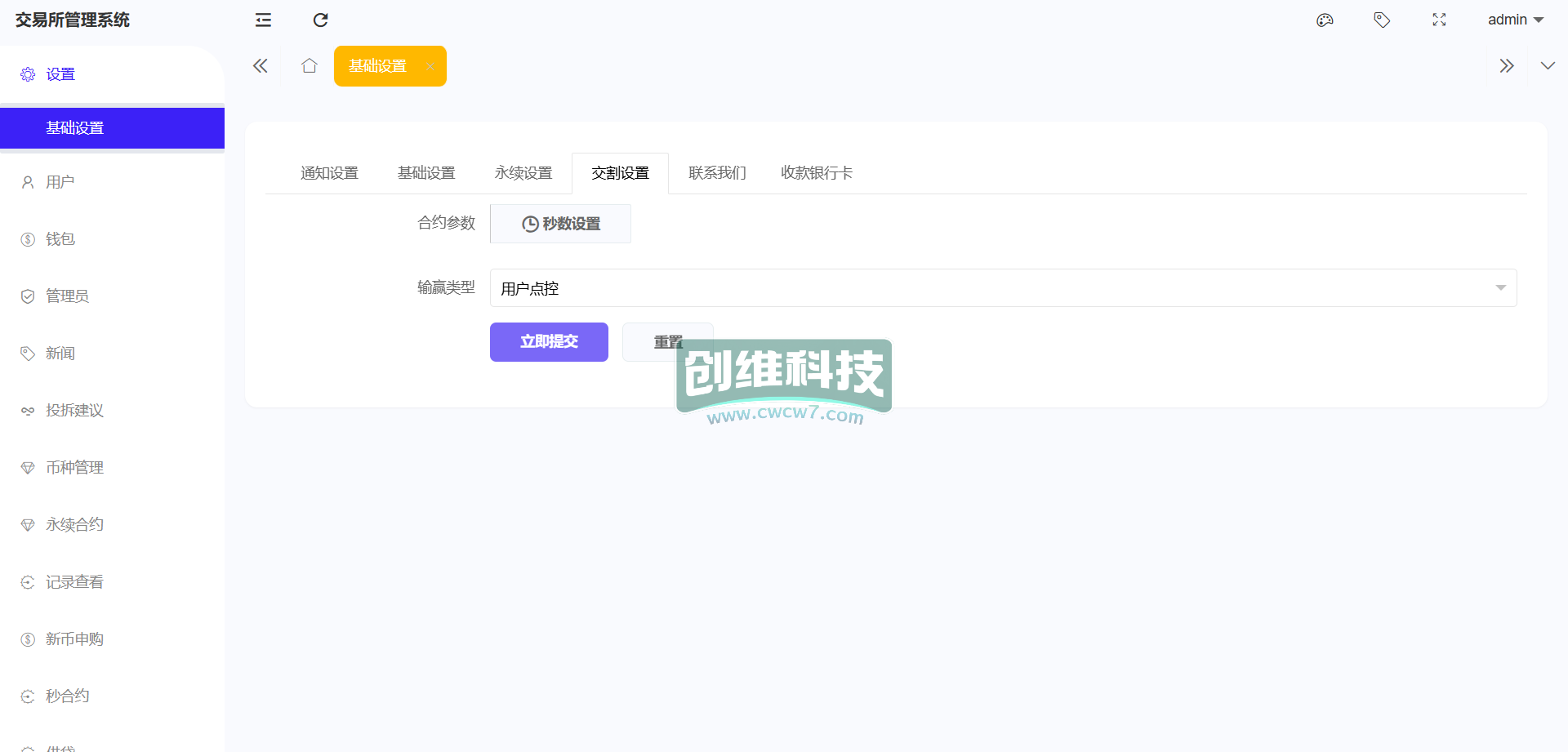
Task: Open the theme palette icon
Action: tap(1325, 20)
